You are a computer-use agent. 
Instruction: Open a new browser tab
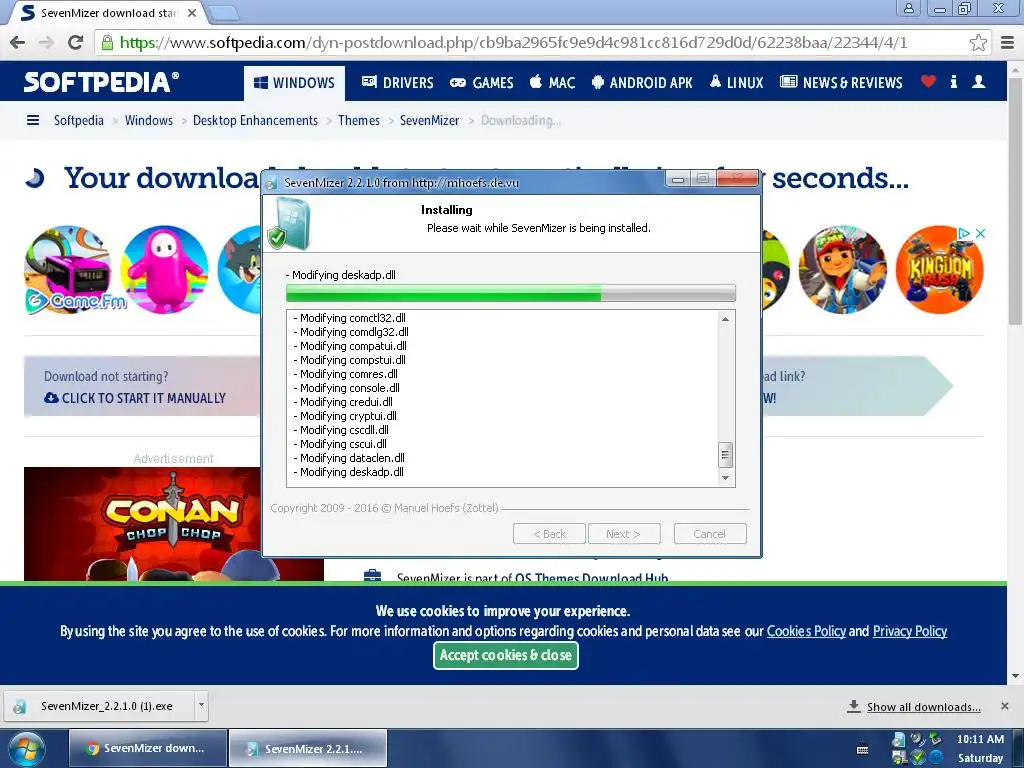click(225, 12)
